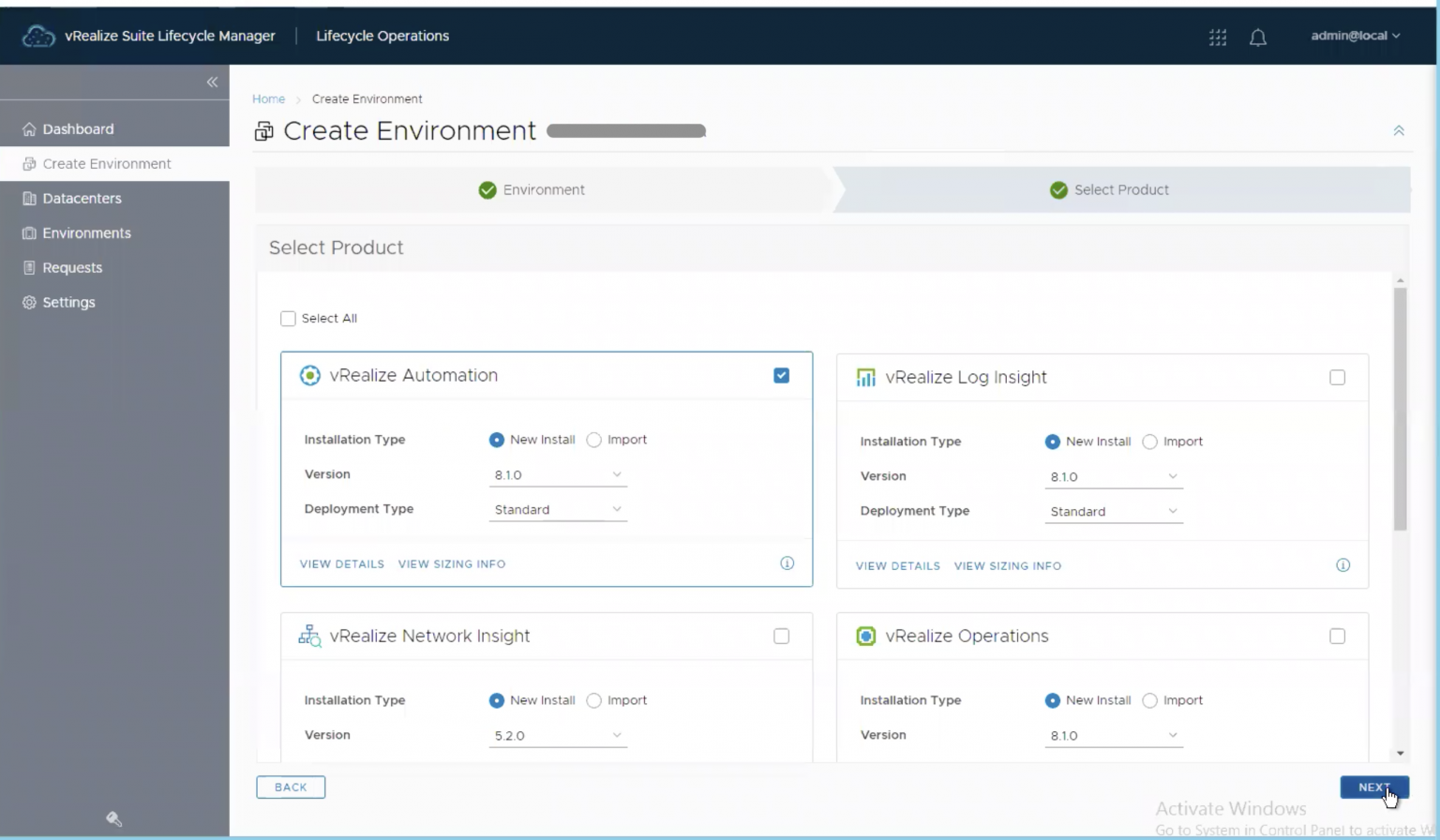Screen dimensions: 1440x840
Task: Open vRealize Automation Version dropdown
Action: pyautogui.click(x=558, y=475)
